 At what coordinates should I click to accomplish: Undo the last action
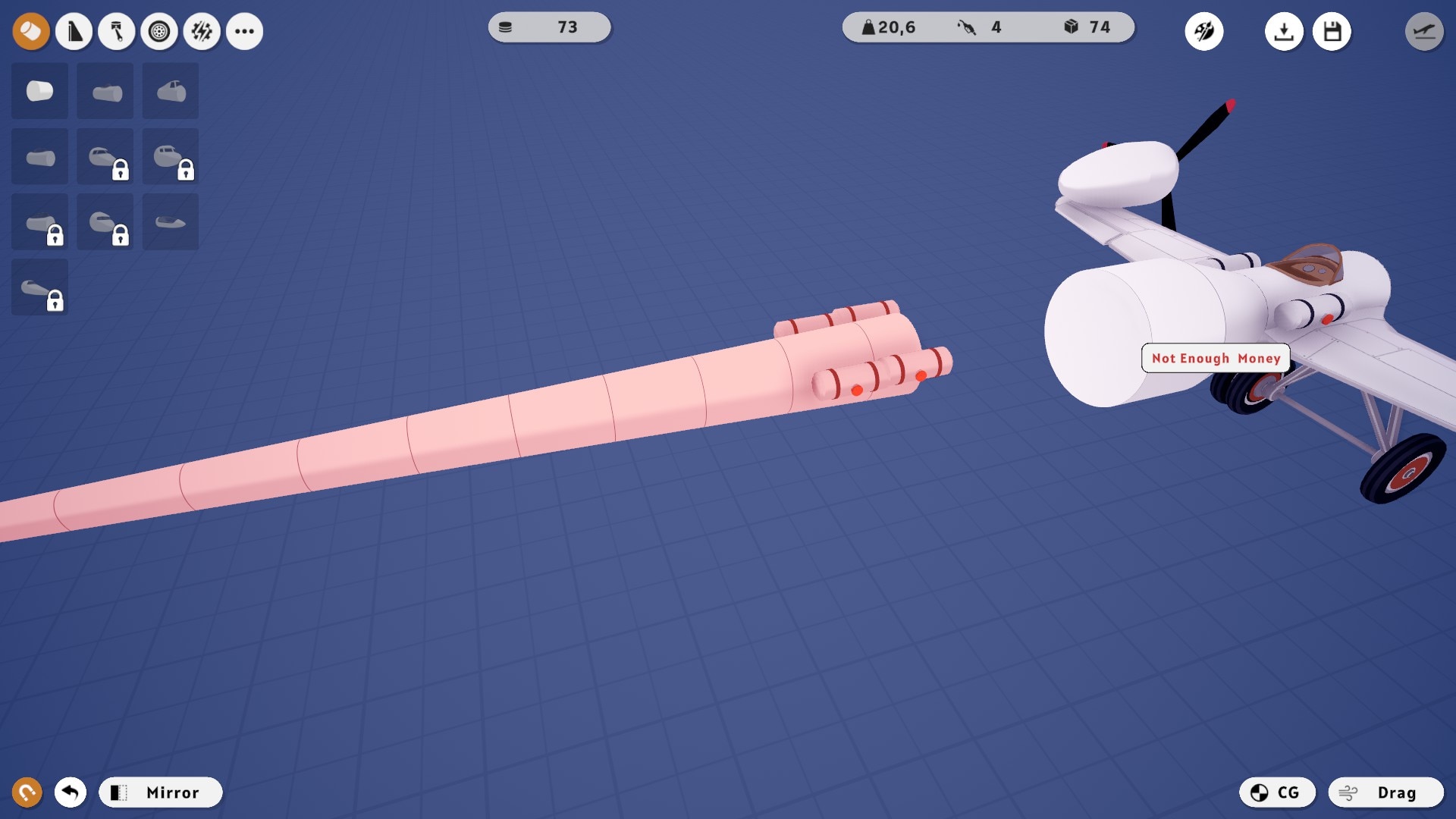click(x=71, y=792)
